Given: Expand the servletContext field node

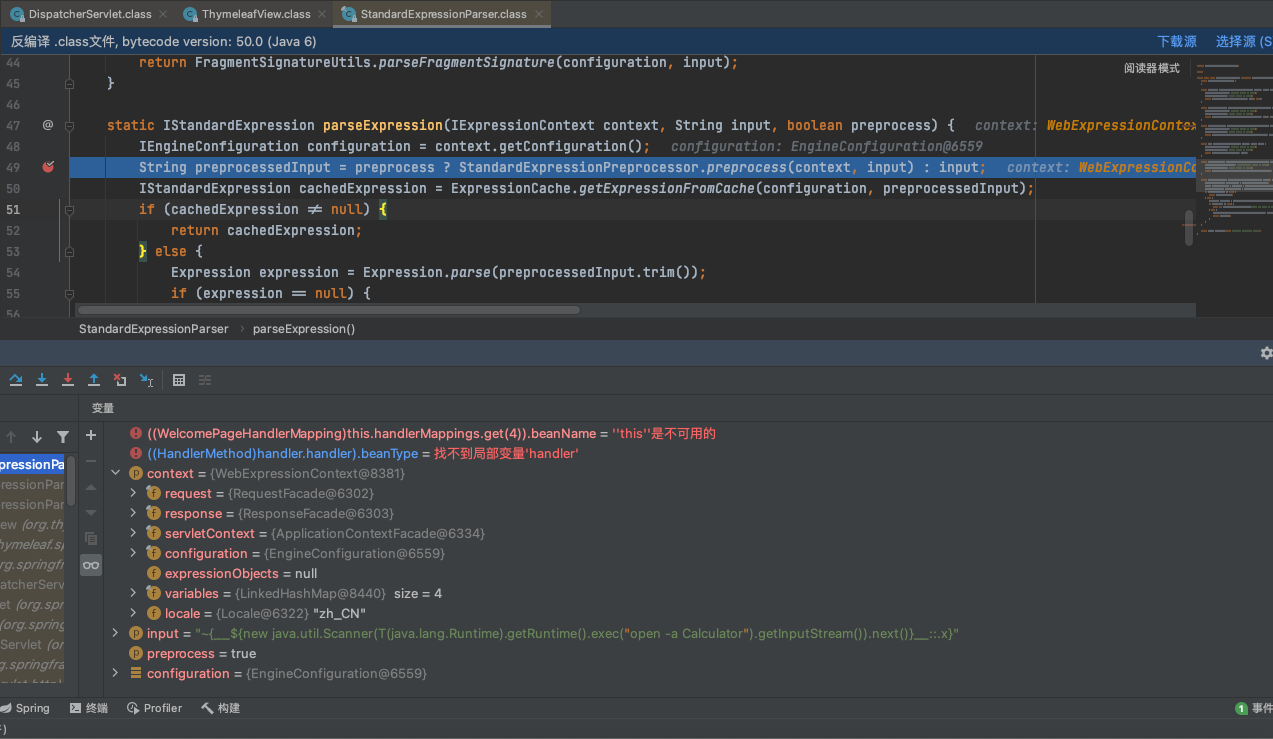Looking at the screenshot, I should 134,533.
